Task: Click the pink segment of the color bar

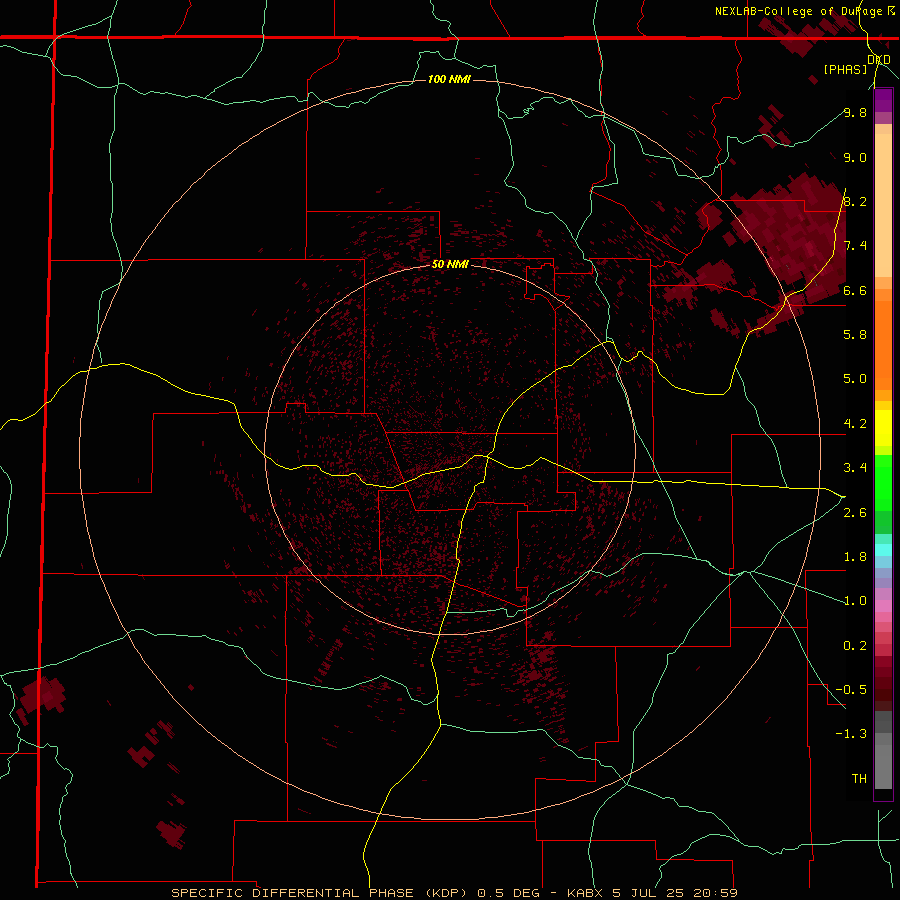Action: pyautogui.click(x=883, y=606)
